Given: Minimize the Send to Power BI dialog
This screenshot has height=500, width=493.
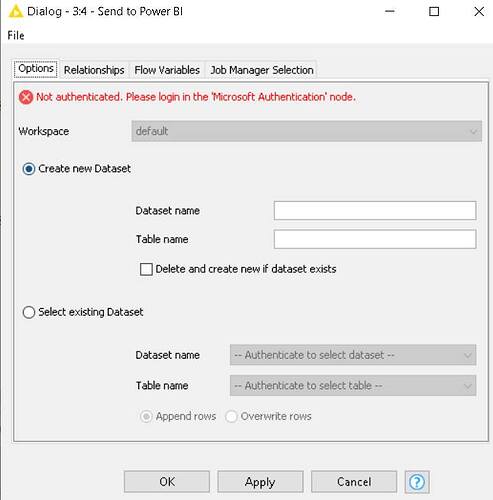Looking at the screenshot, I should point(390,12).
